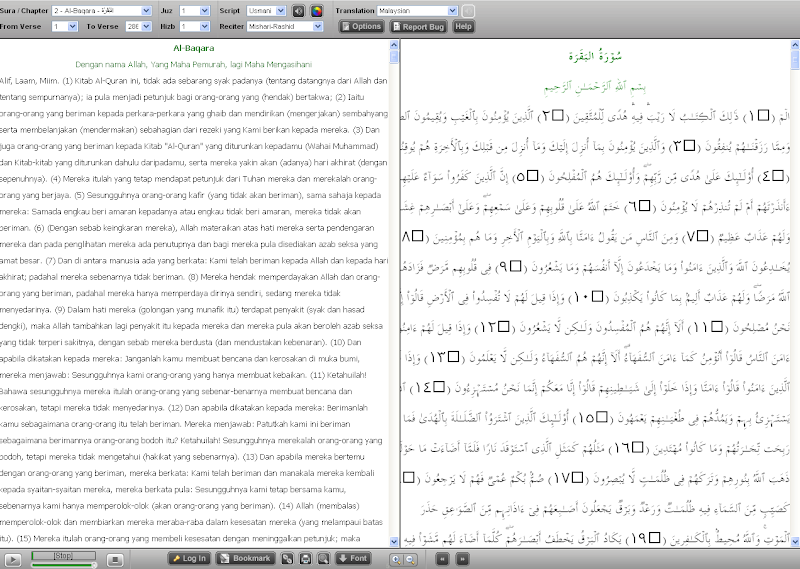Click the Arabic Bismillah line
Screen dimensions: 800x569
595,87
